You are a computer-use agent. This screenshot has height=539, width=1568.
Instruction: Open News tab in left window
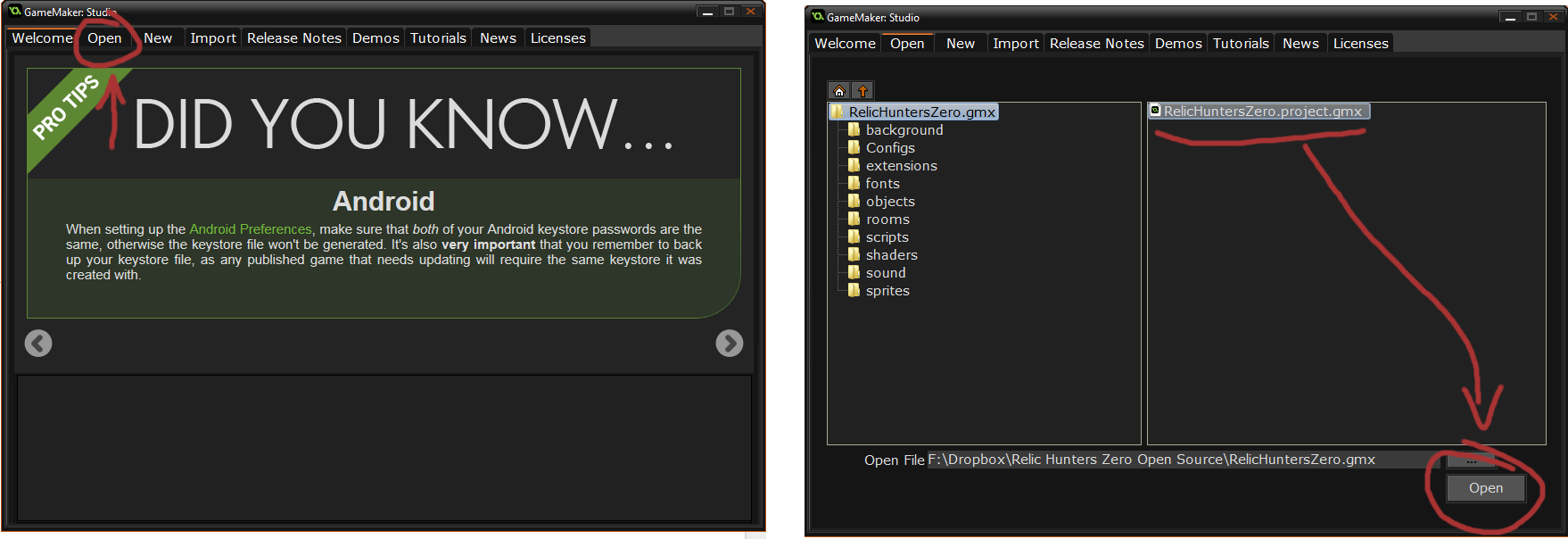(x=498, y=37)
